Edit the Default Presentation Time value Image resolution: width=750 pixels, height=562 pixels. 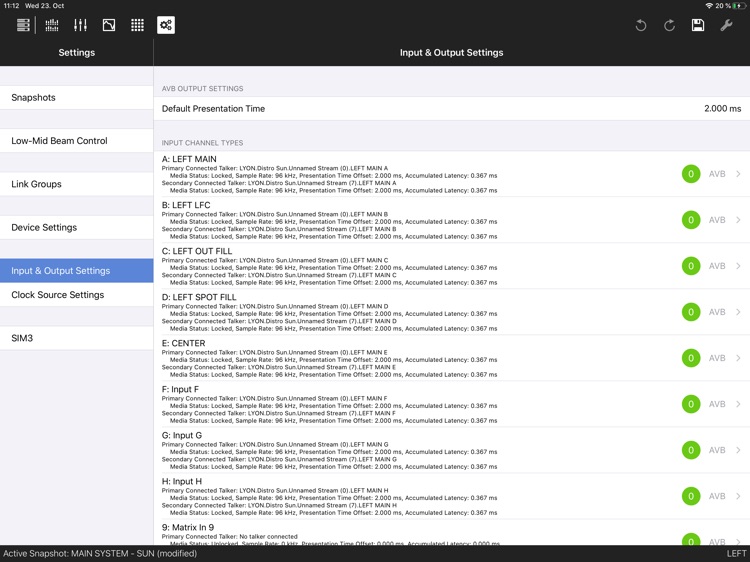(x=722, y=109)
